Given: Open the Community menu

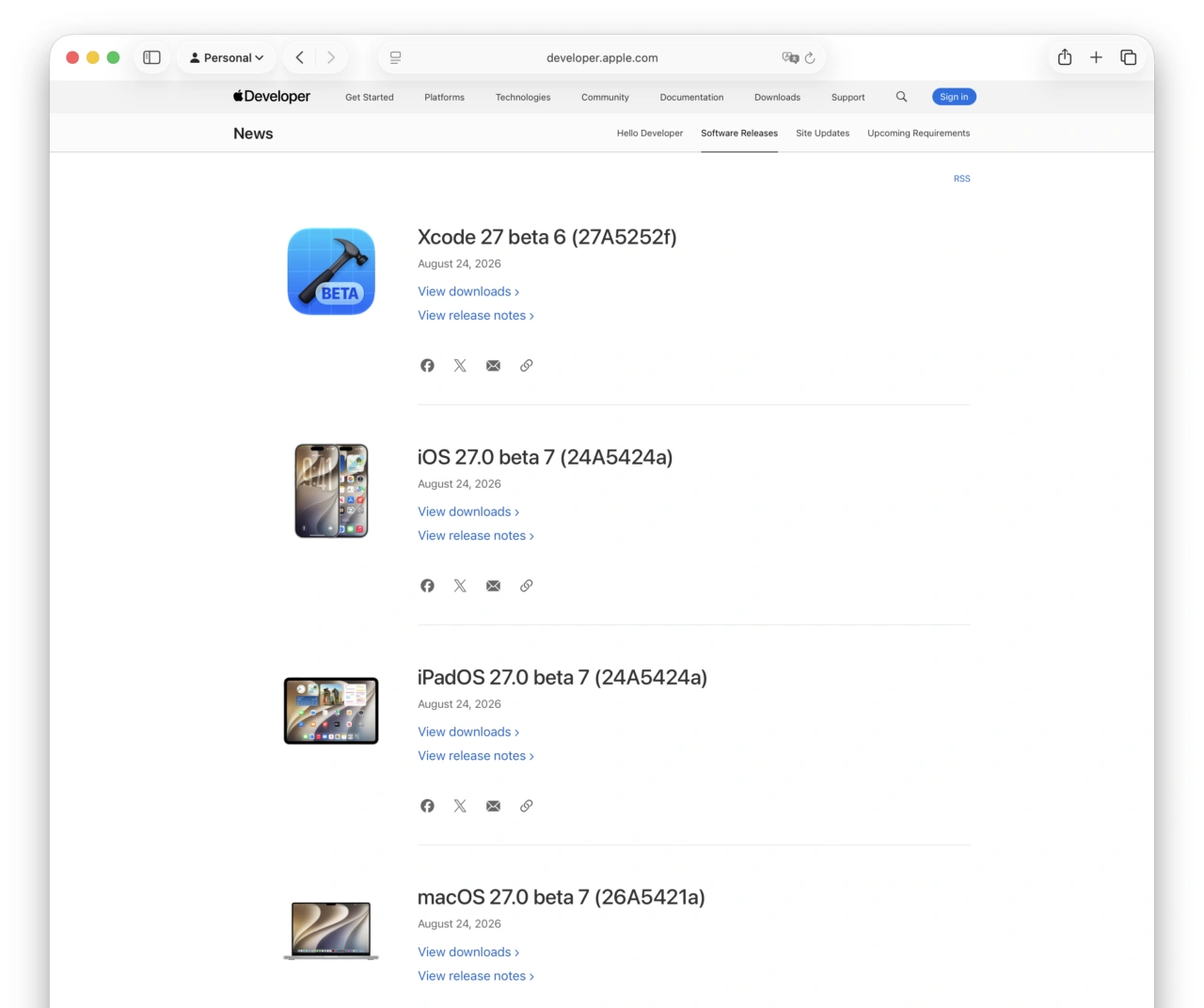Looking at the screenshot, I should click(x=605, y=97).
